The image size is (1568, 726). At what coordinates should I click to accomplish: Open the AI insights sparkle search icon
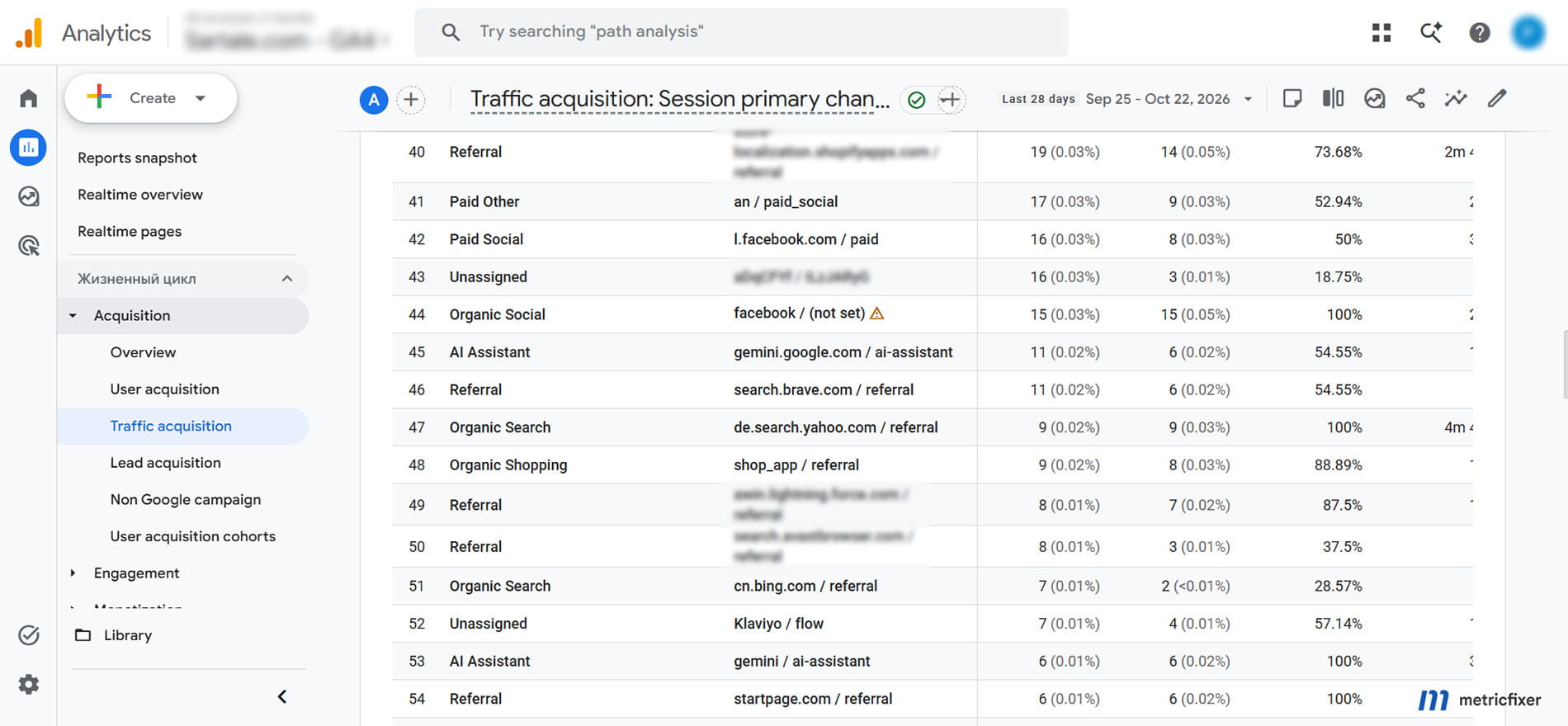(x=1430, y=32)
